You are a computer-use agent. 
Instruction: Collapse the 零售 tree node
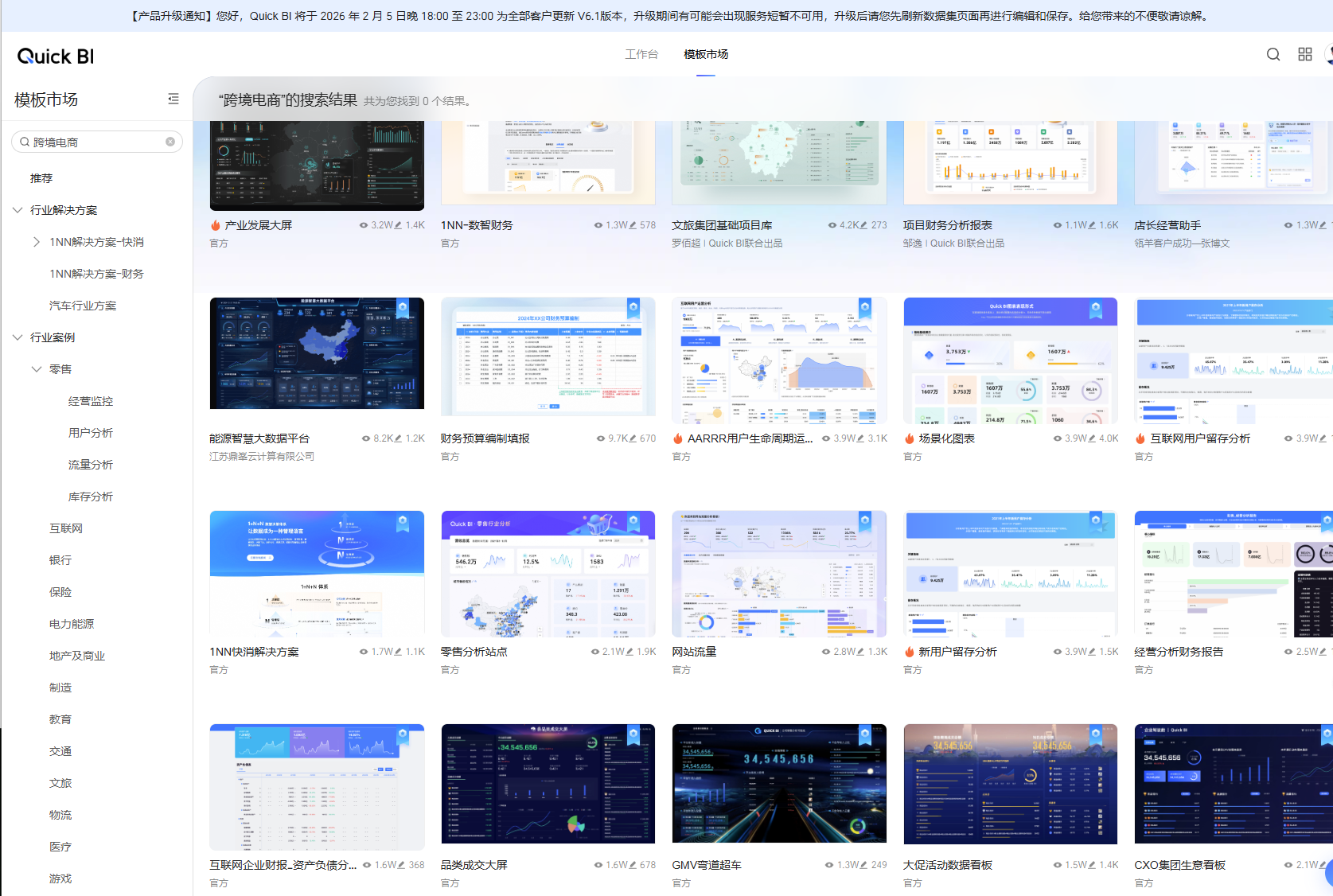tap(37, 369)
